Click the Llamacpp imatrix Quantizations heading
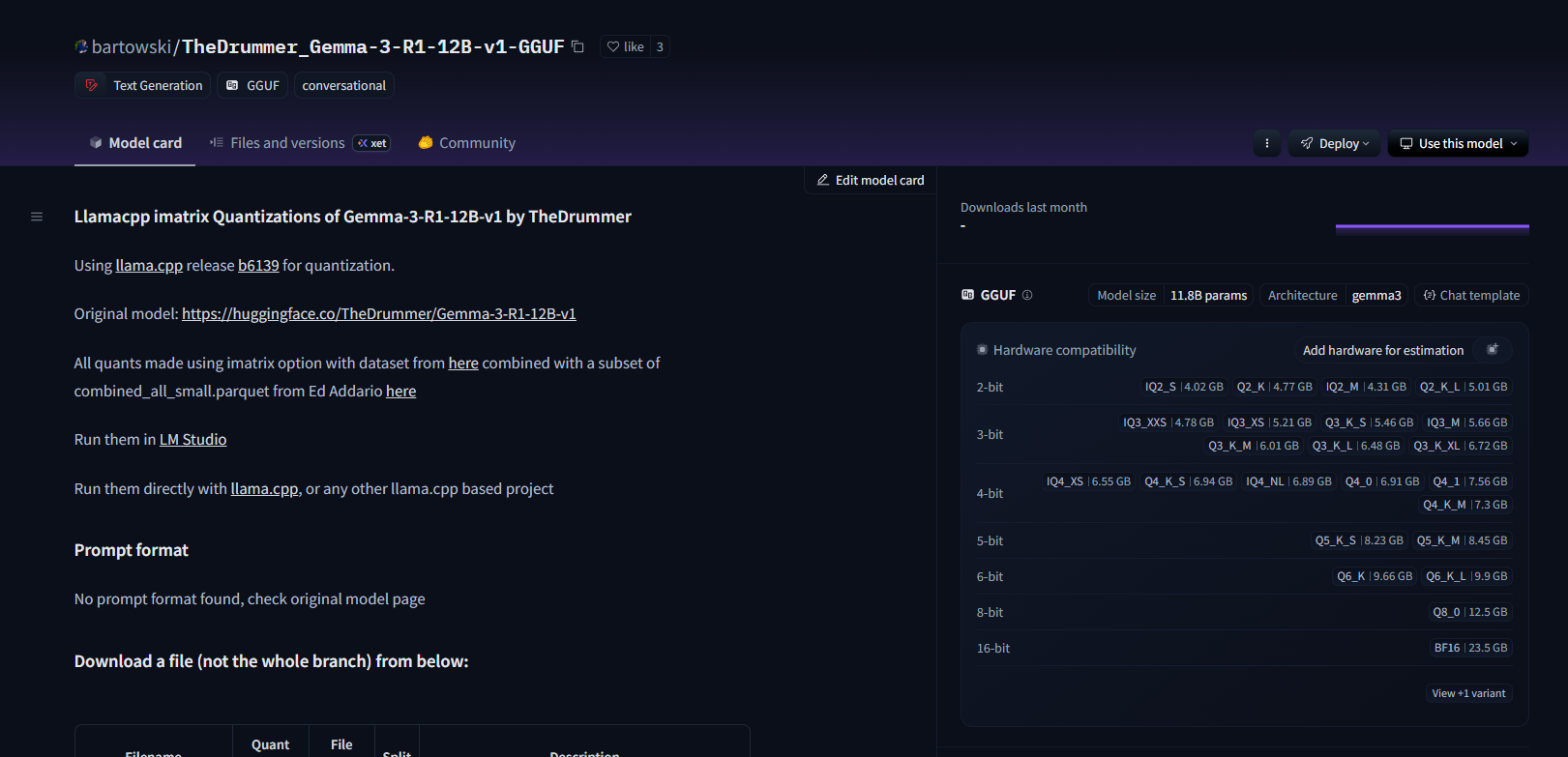The image size is (1568, 757). (353, 217)
